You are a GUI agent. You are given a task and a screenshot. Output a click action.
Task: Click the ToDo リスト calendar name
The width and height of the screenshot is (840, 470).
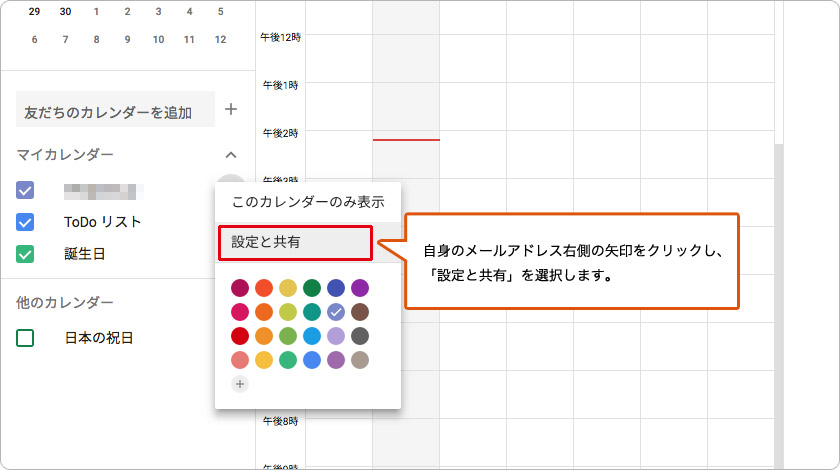(103, 222)
